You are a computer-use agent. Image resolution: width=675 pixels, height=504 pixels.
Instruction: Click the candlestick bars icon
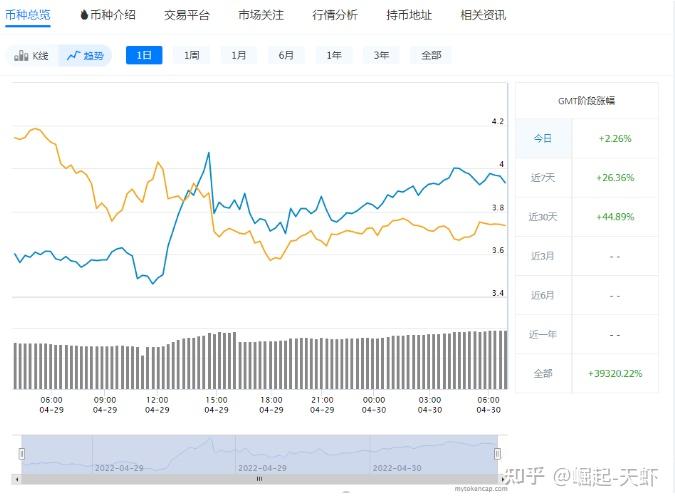21,56
